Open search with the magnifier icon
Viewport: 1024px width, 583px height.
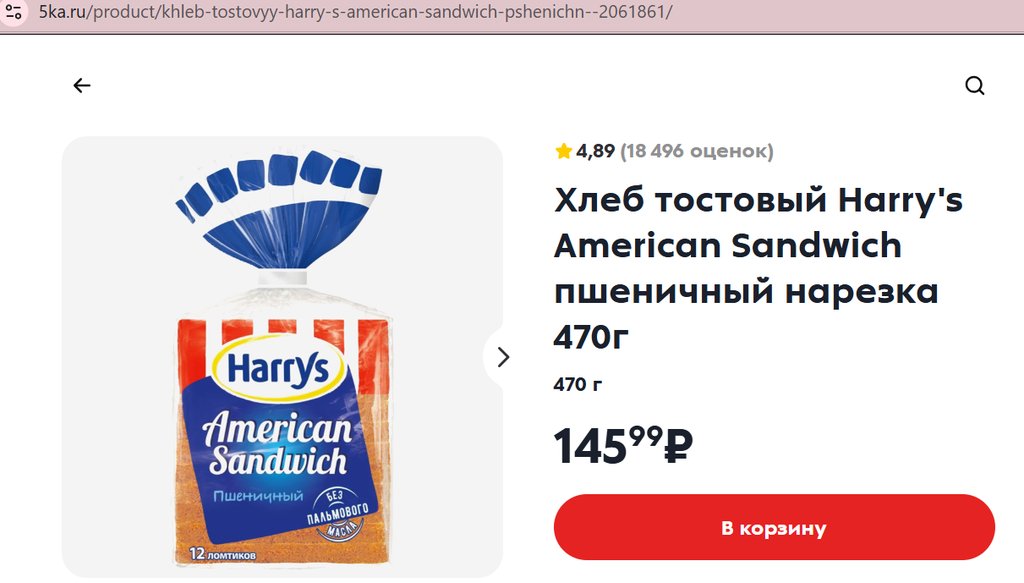pos(974,86)
